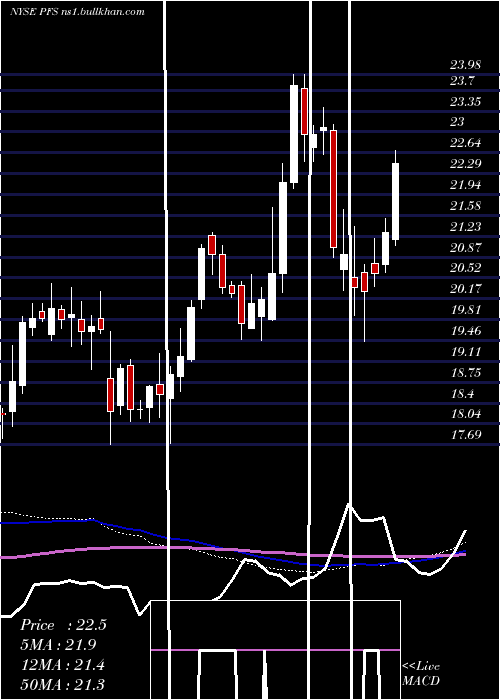The image size is (500, 700).
Task: Click the 19.46 price axis label
Action: click(465, 331)
